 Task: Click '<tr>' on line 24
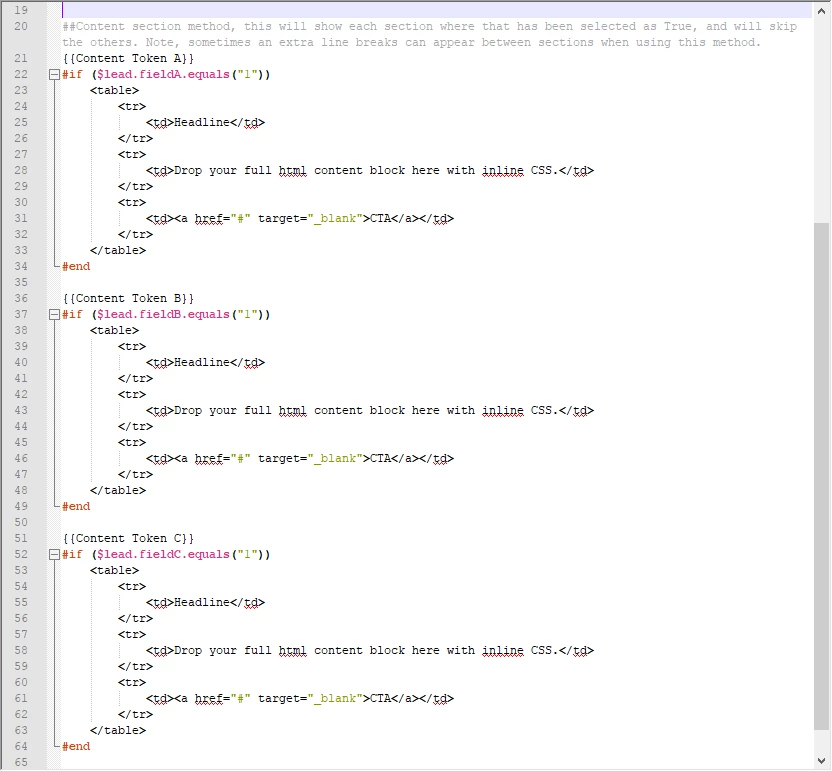click(x=132, y=106)
